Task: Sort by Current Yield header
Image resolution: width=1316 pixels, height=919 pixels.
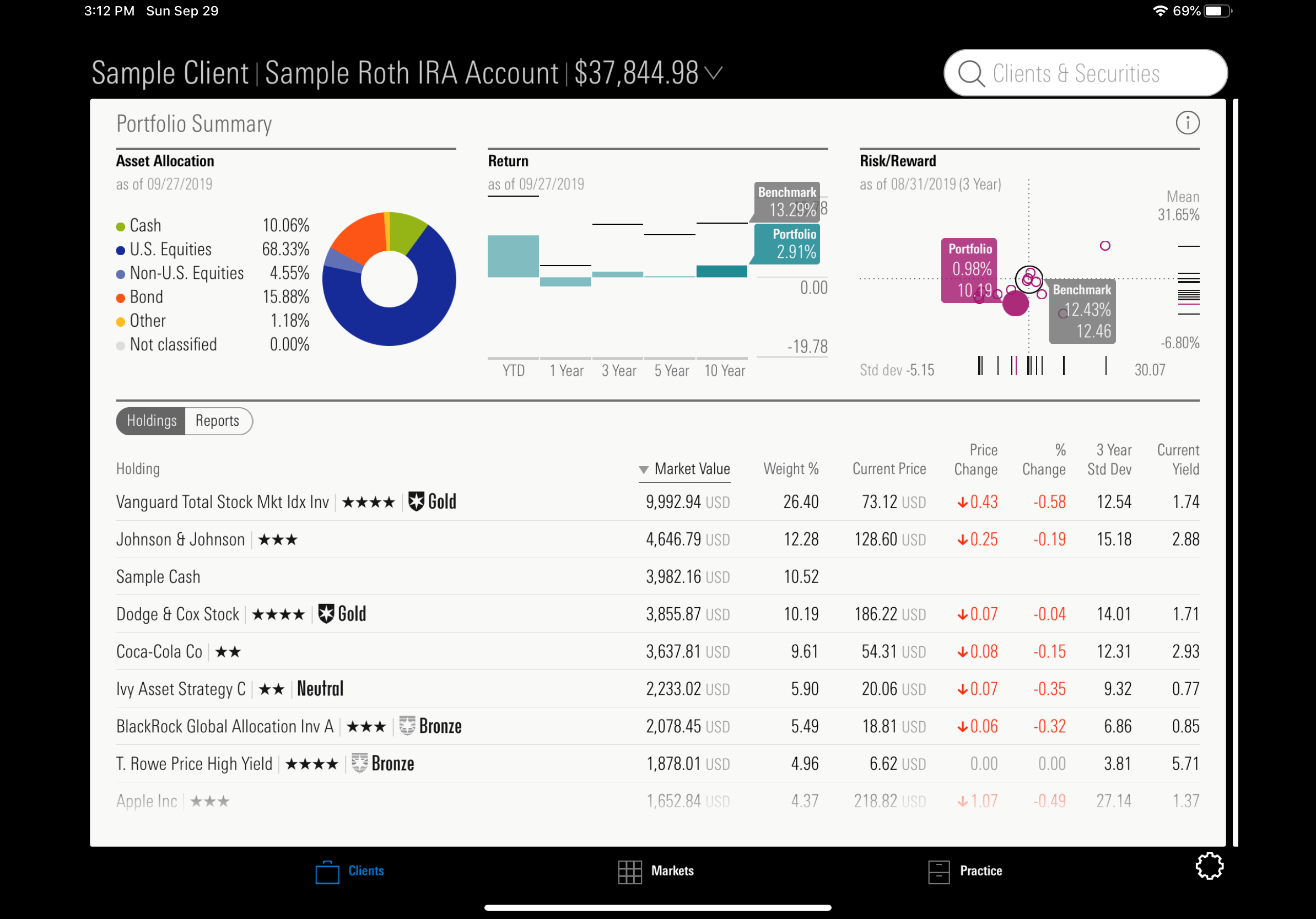Action: (x=1178, y=460)
